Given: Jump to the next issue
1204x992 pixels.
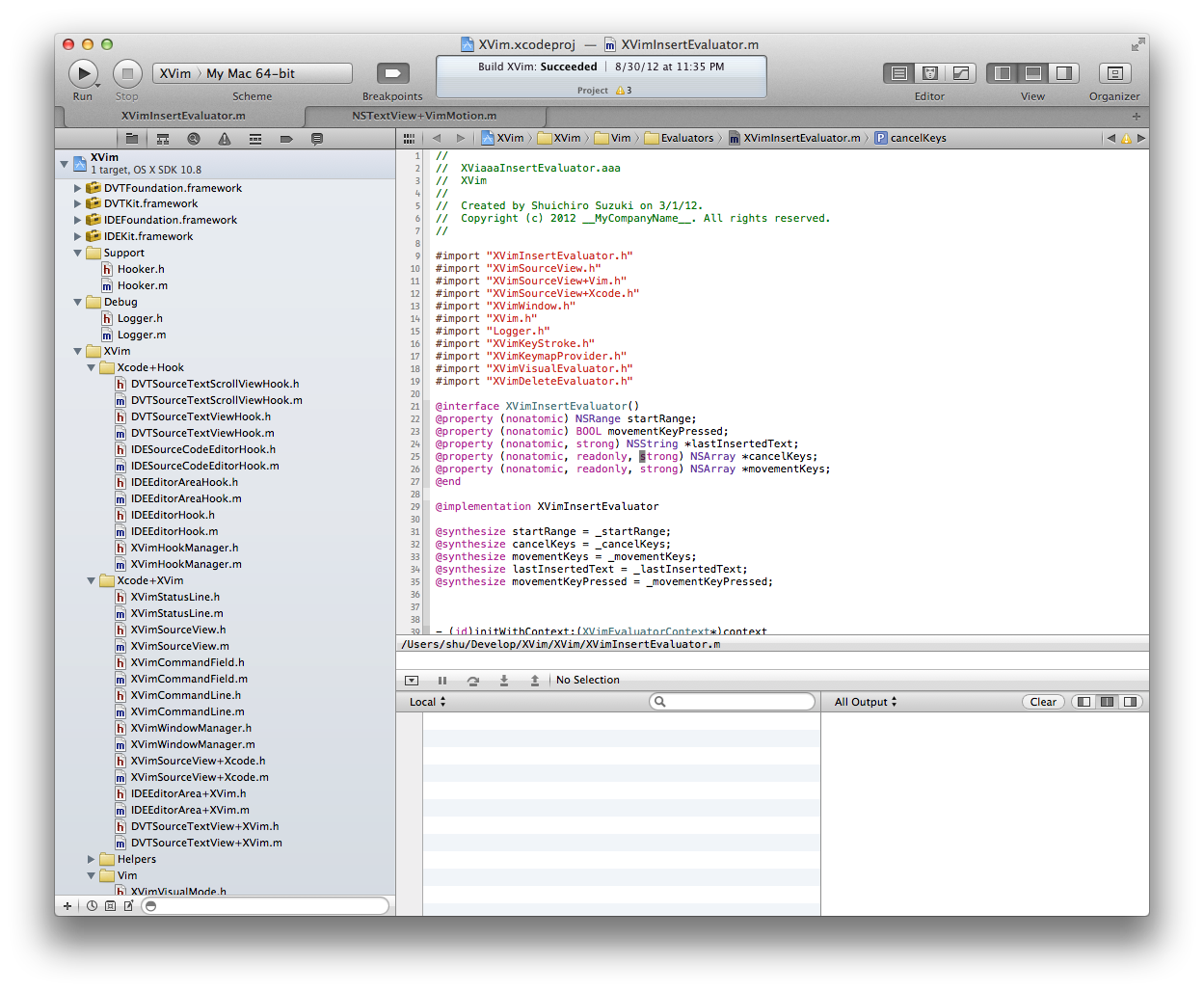Looking at the screenshot, I should tap(1141, 138).
